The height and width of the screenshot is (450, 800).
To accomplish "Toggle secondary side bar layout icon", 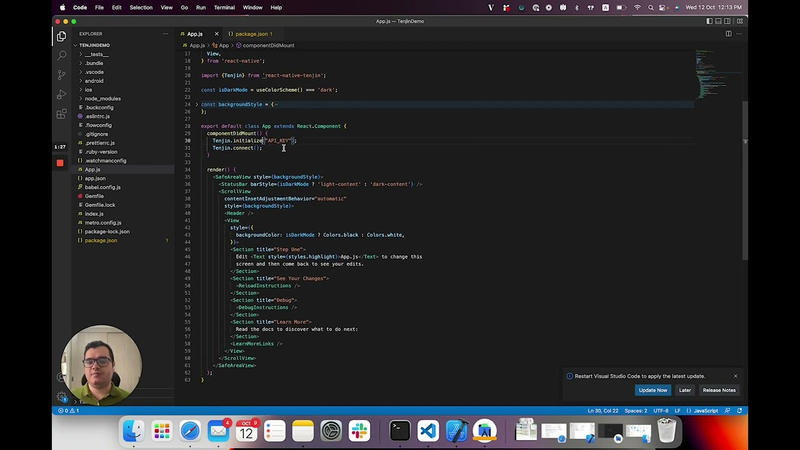I will click(728, 21).
